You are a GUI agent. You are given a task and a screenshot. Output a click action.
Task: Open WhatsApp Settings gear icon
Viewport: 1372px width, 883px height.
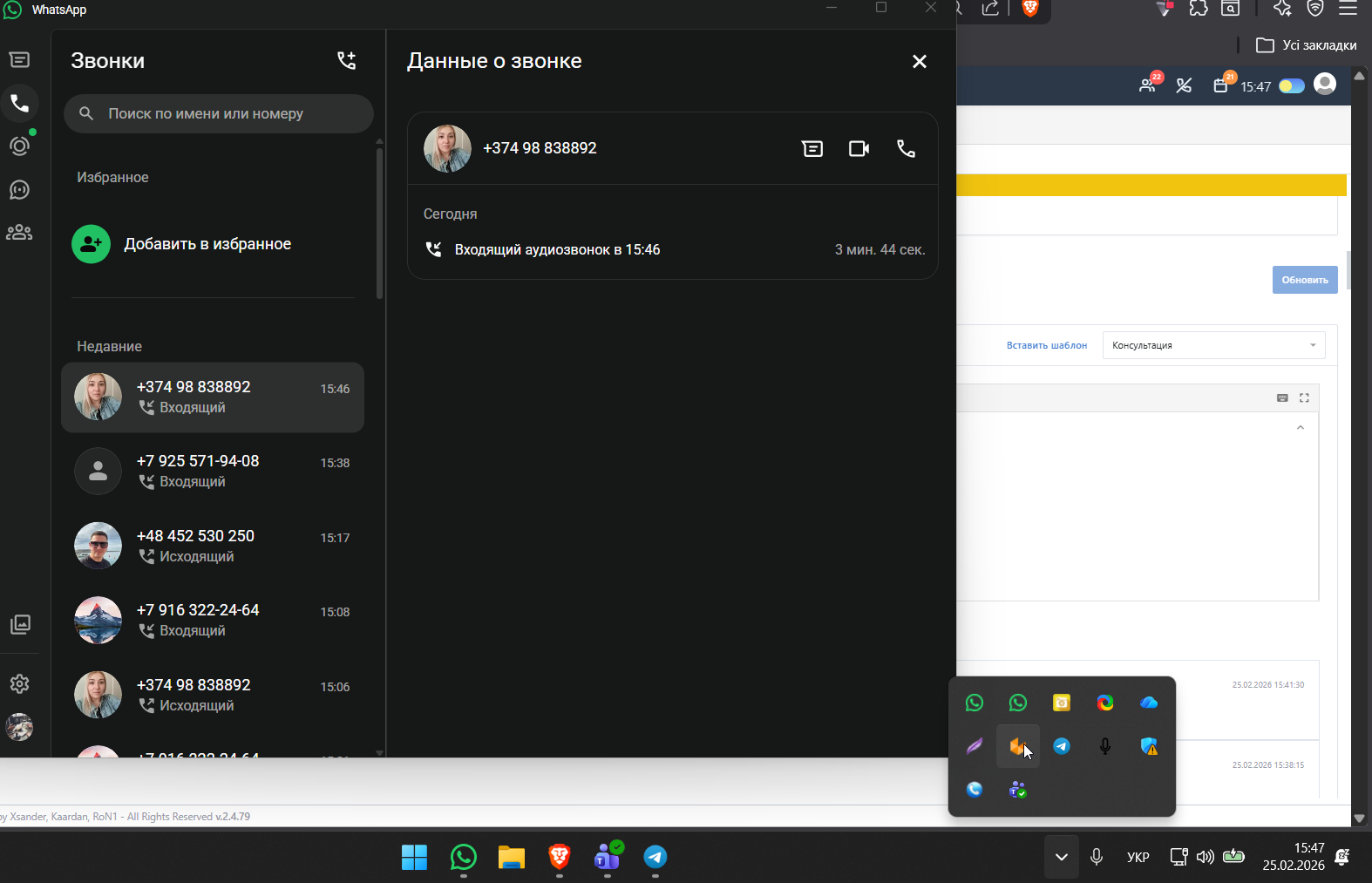pos(19,684)
